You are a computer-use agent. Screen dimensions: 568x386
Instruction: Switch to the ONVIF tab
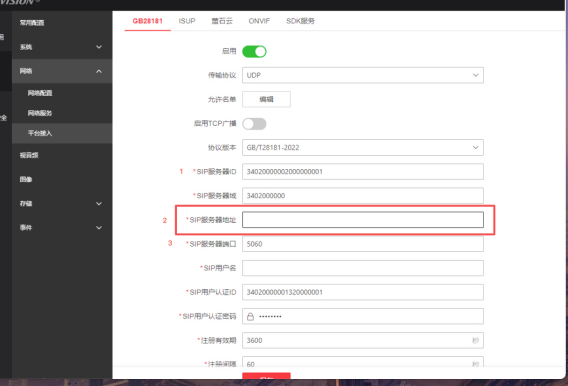click(x=259, y=21)
